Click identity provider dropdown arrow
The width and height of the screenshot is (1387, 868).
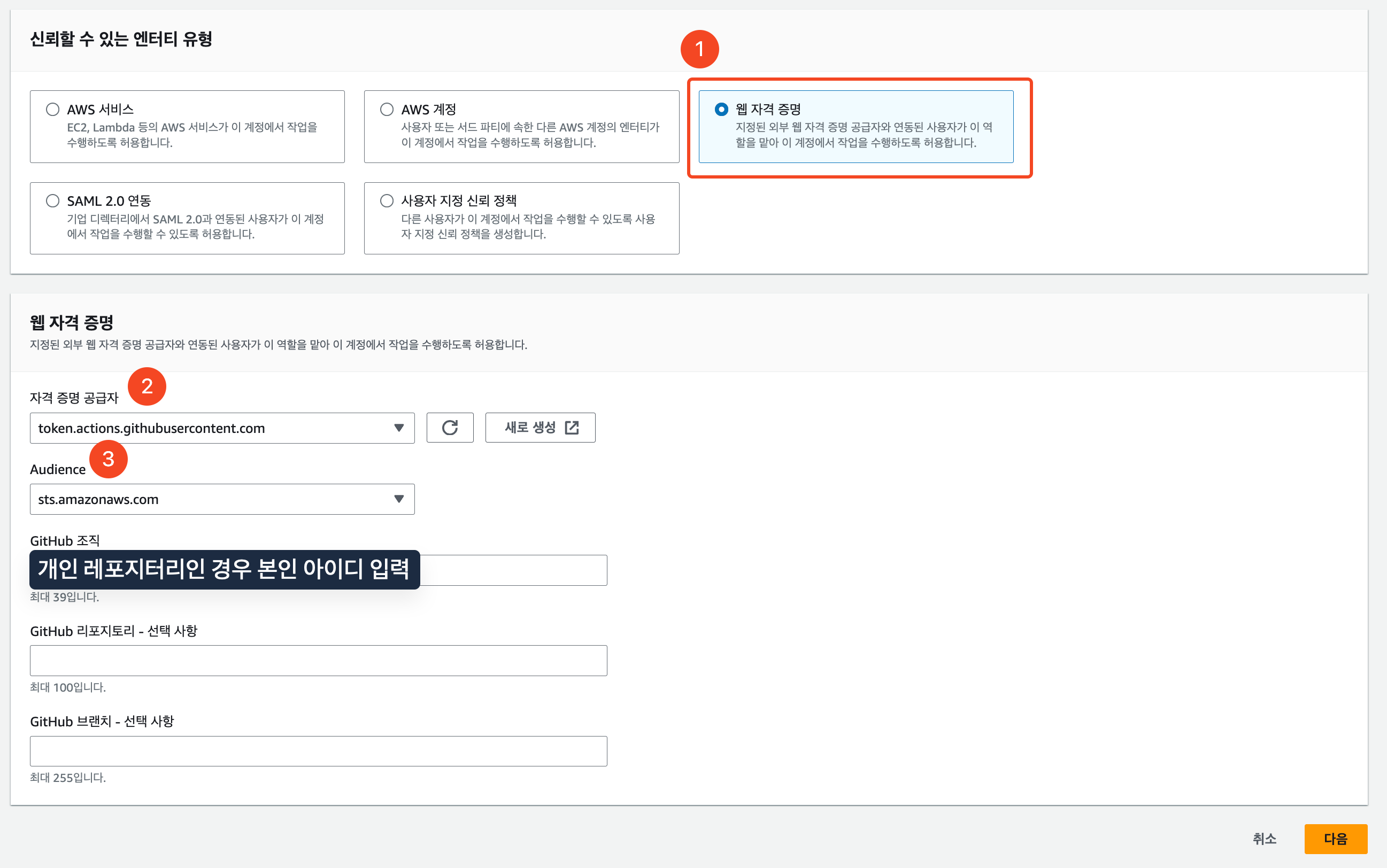click(x=398, y=428)
